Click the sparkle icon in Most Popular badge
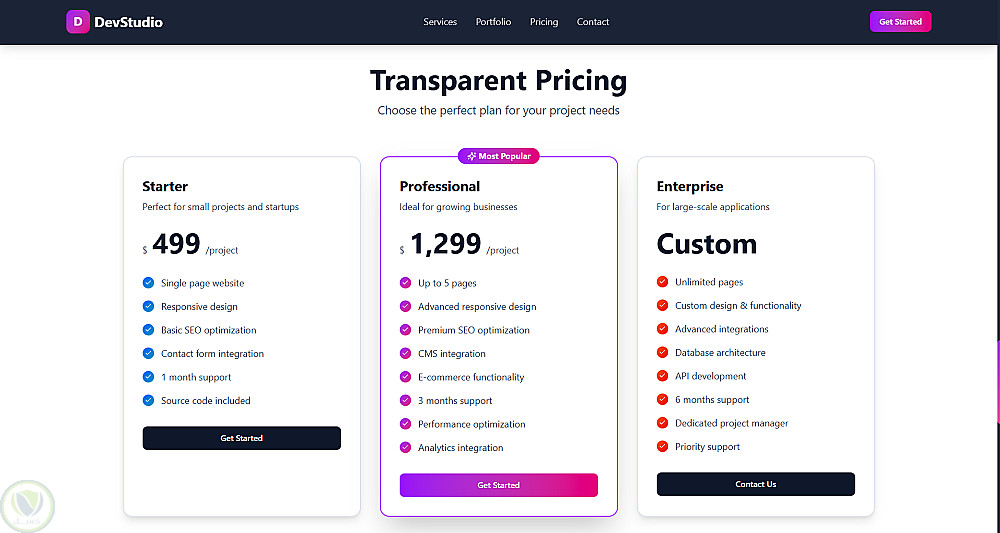The height and width of the screenshot is (533, 1000). click(x=471, y=156)
